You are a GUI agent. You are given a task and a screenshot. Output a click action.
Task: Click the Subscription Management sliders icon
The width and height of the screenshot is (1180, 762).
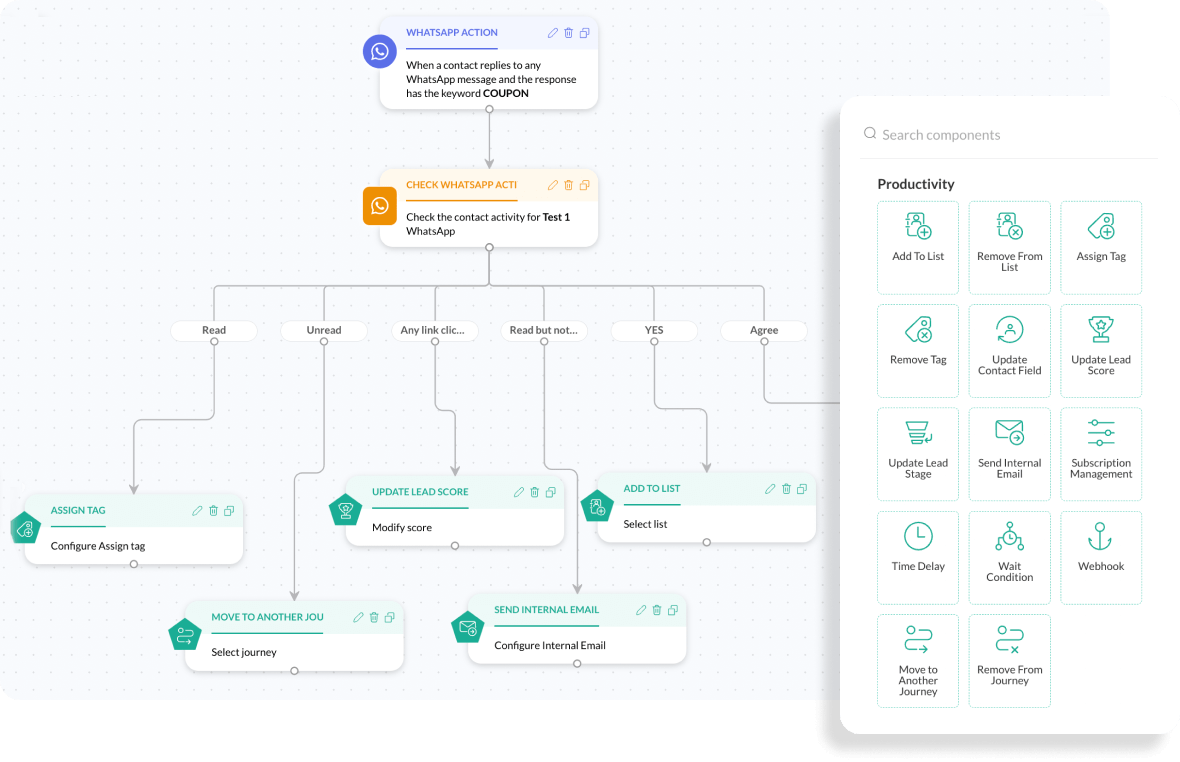point(1100,433)
